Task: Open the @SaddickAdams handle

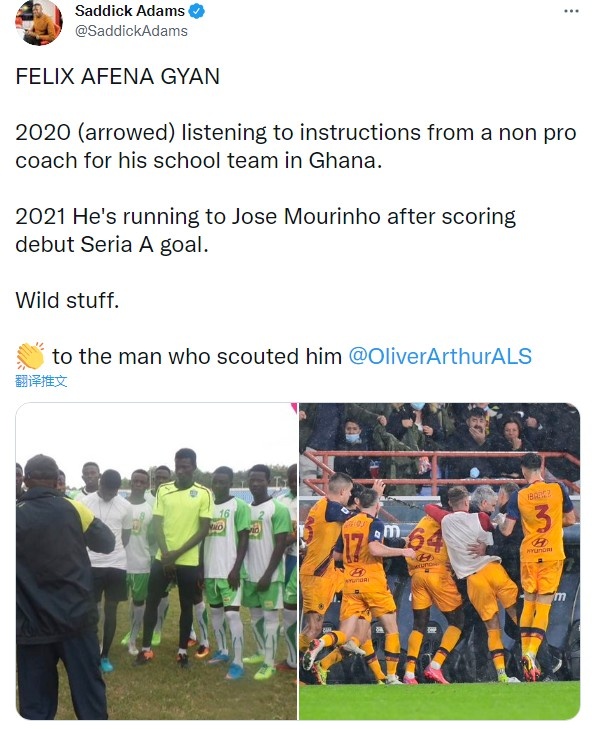Action: tap(131, 31)
